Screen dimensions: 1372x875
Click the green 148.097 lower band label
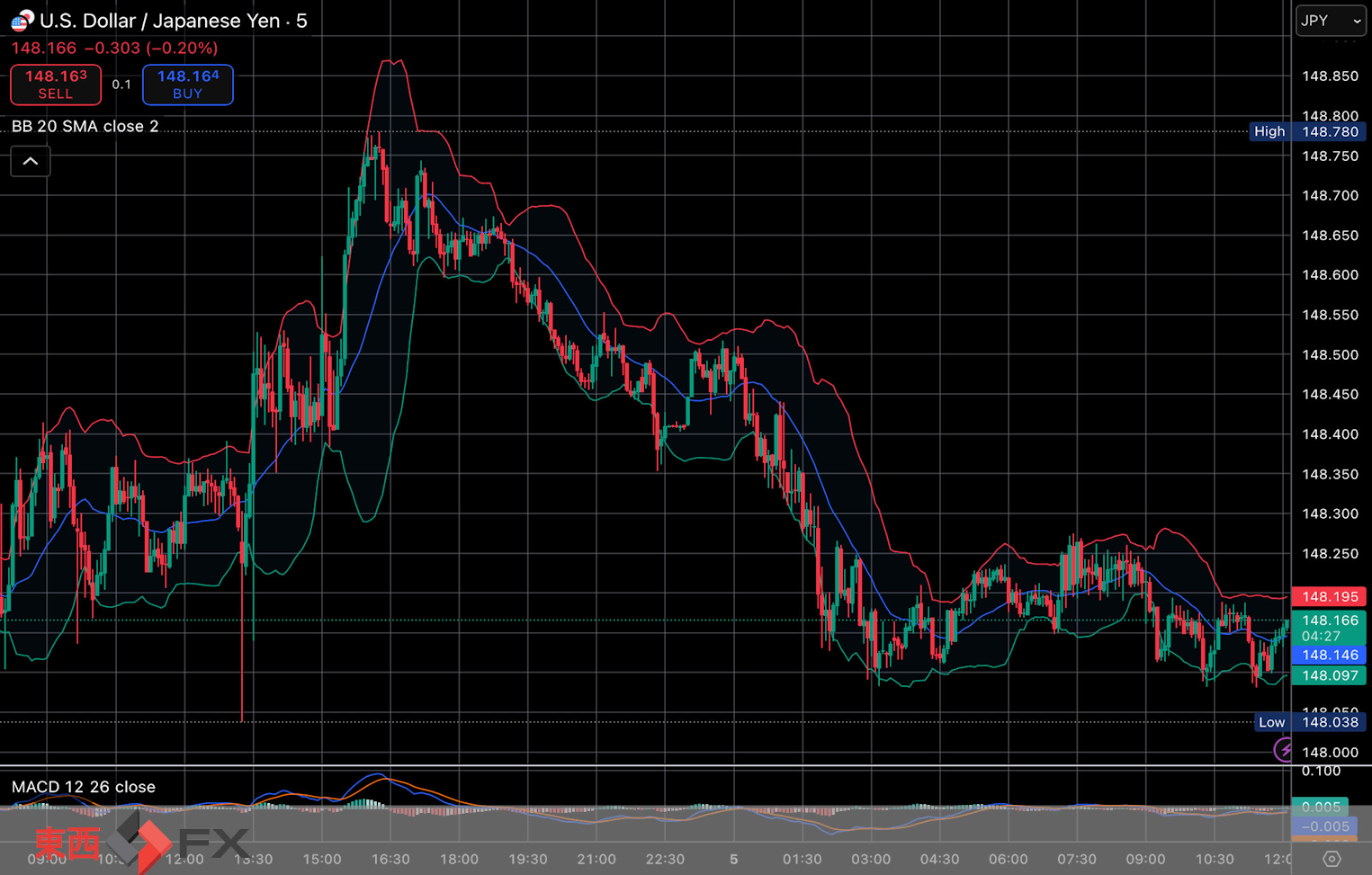pos(1329,675)
